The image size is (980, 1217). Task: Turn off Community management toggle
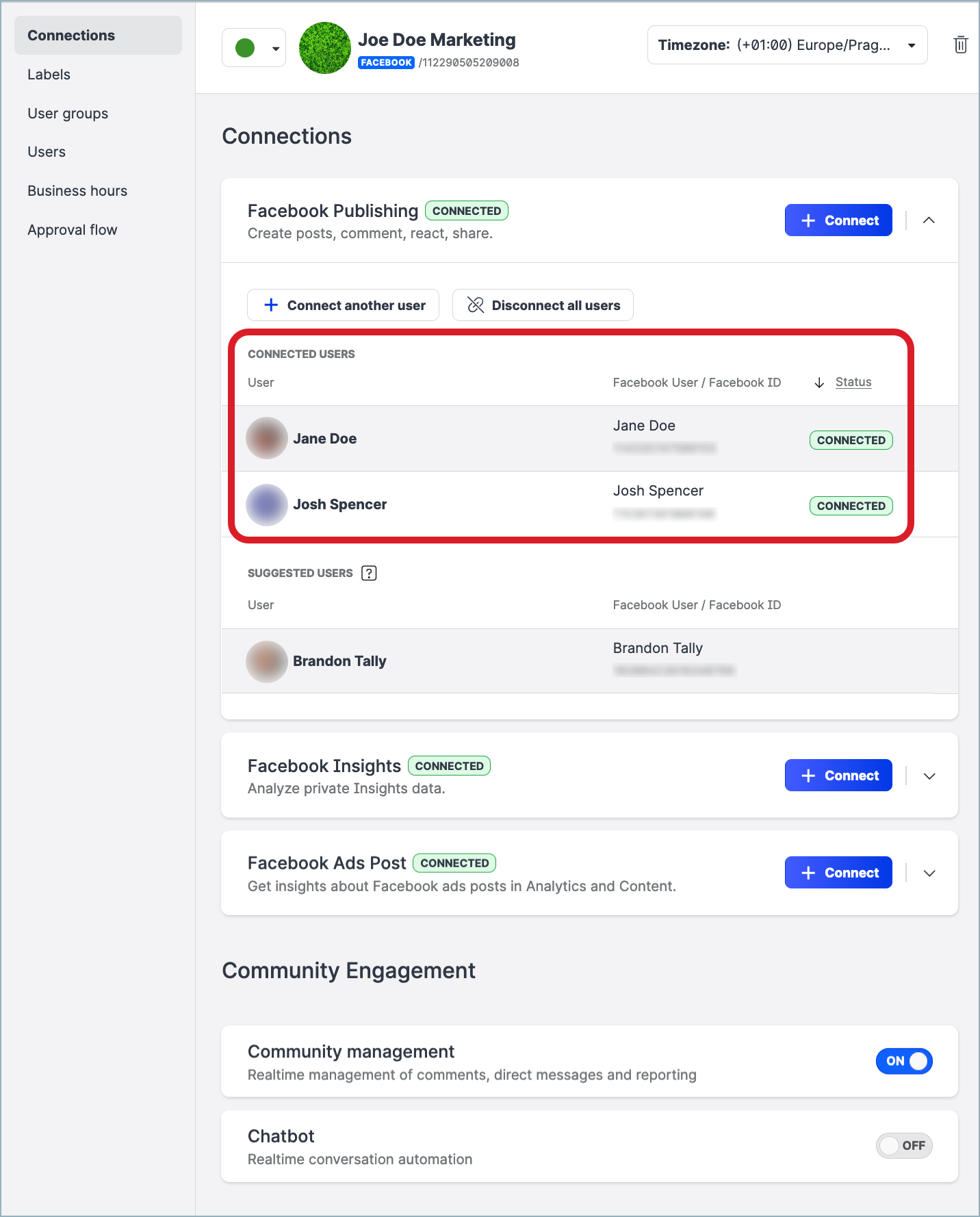point(903,1061)
